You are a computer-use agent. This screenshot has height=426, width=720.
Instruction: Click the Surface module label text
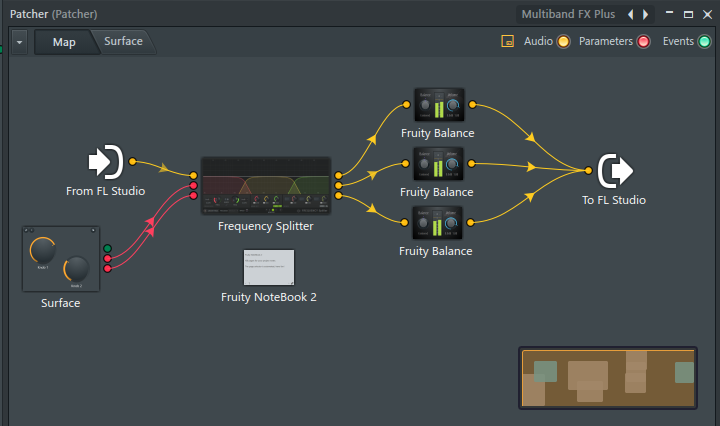click(61, 303)
